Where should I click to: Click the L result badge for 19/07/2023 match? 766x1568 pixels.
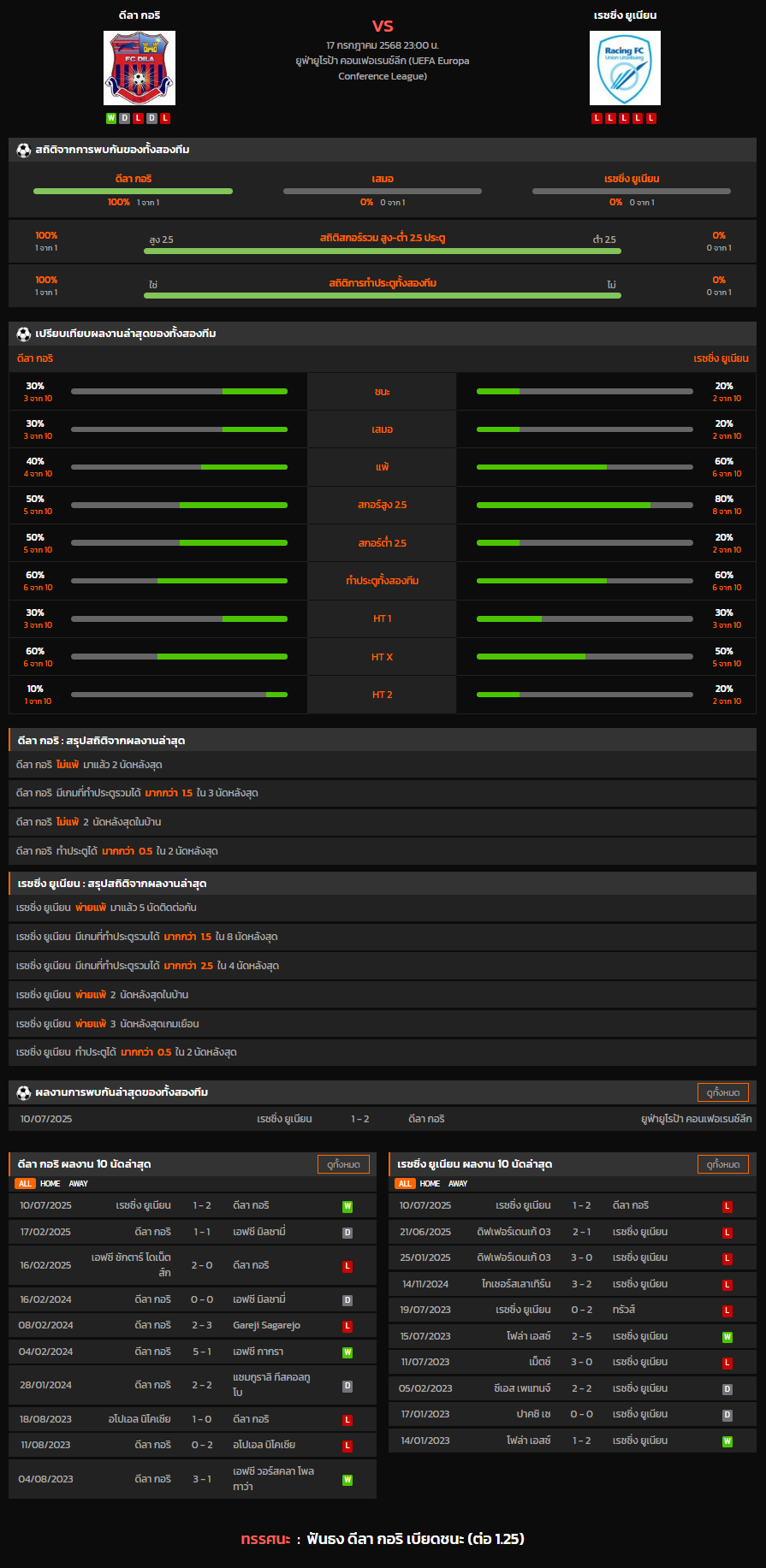pyautogui.click(x=727, y=1311)
